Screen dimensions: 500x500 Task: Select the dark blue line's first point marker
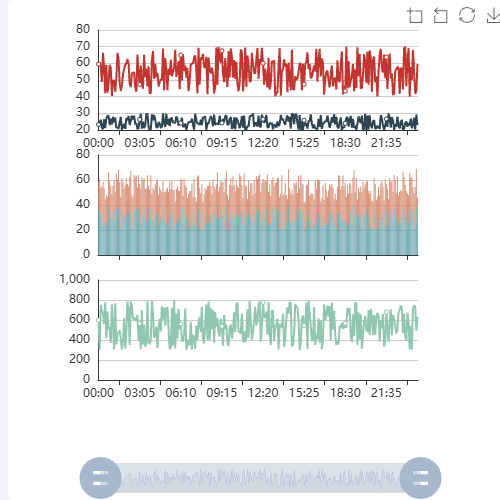click(x=98, y=124)
